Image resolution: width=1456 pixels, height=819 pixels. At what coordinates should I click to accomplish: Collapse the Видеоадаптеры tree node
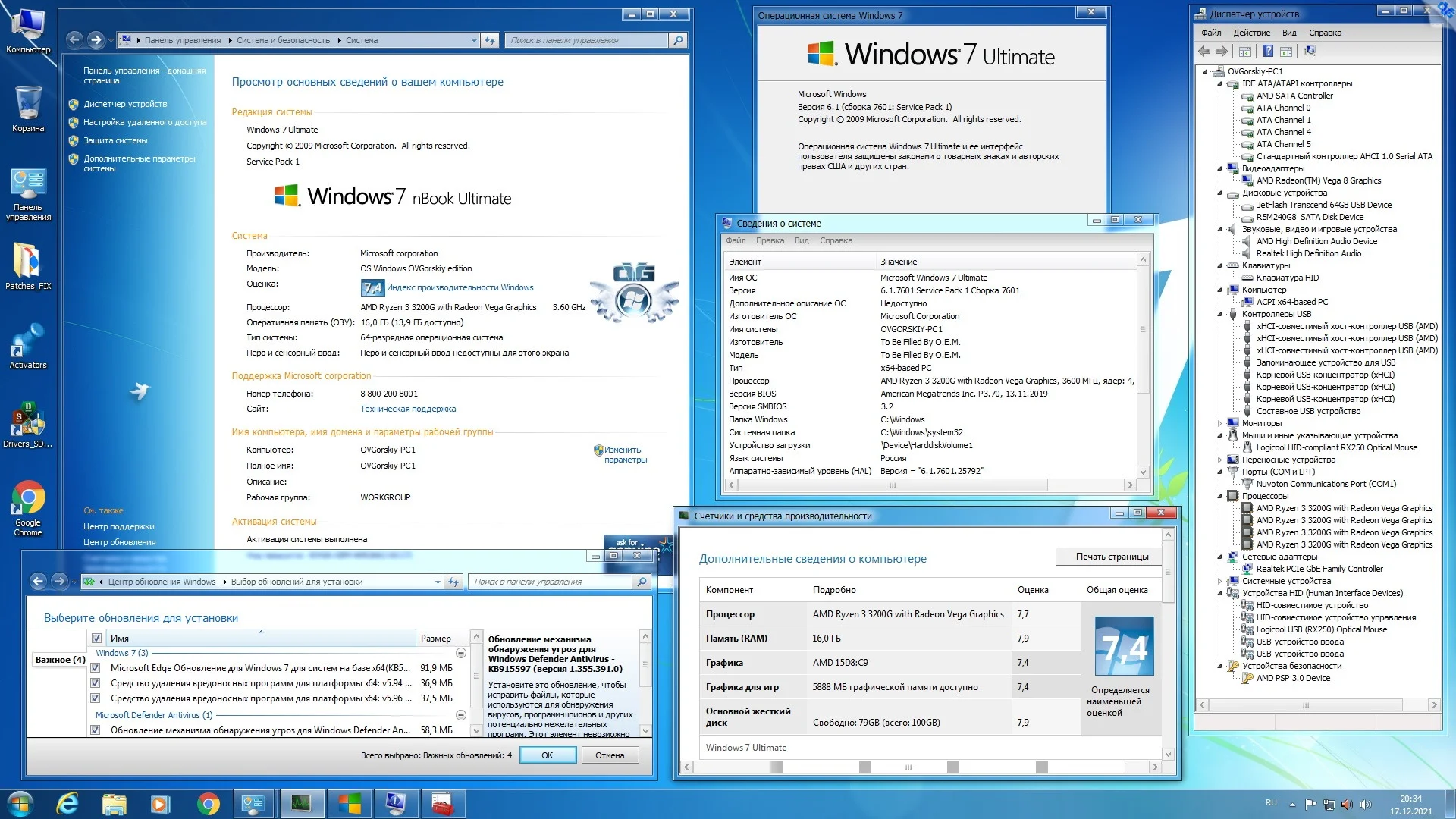1219,168
